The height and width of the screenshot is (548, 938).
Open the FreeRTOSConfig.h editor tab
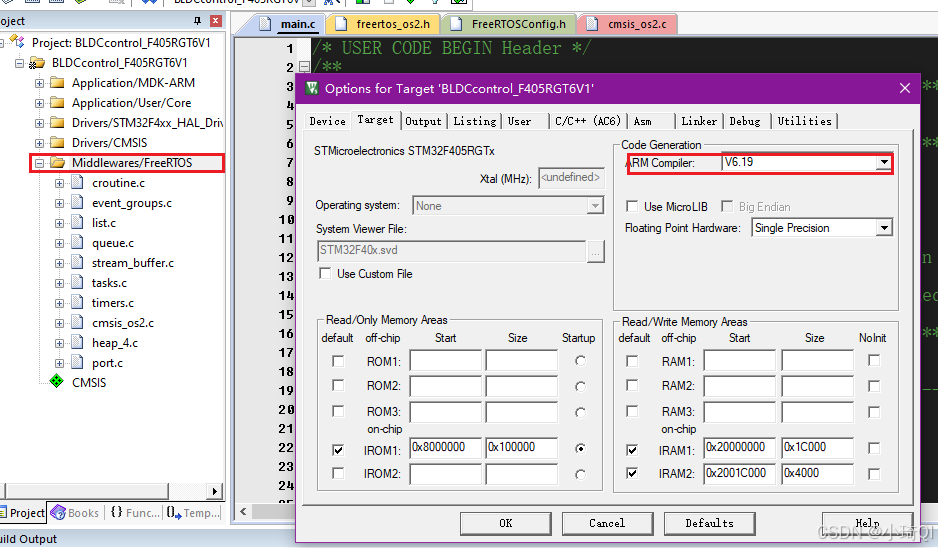tap(510, 24)
